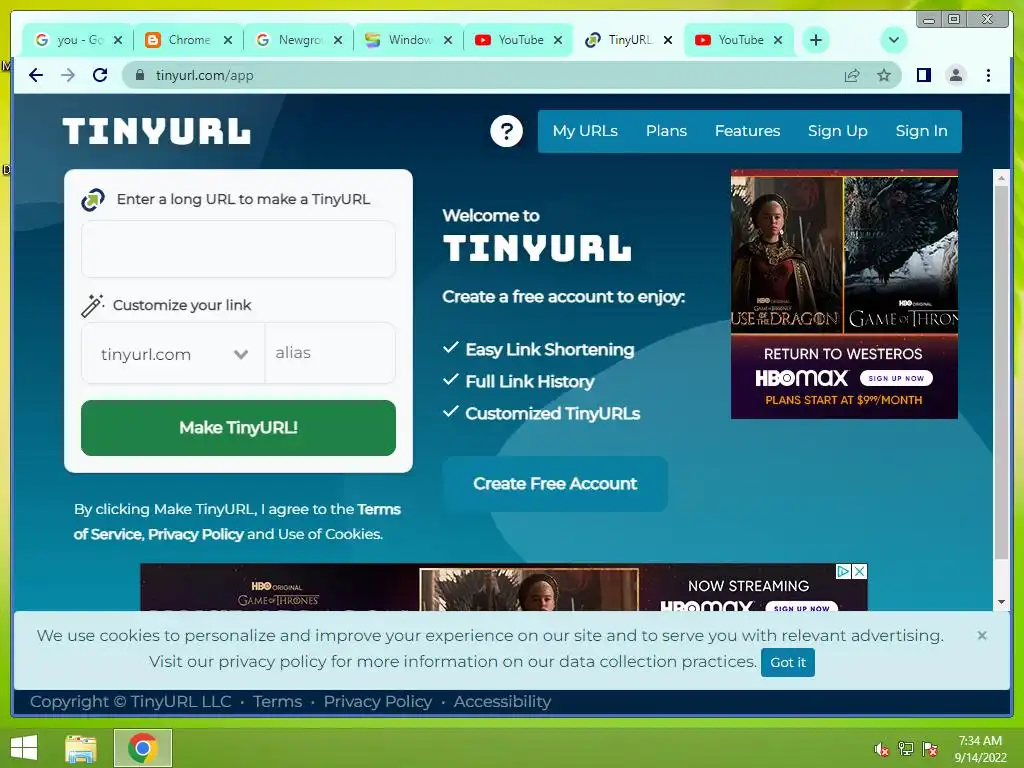Click the lock icon in the address bar

139,75
